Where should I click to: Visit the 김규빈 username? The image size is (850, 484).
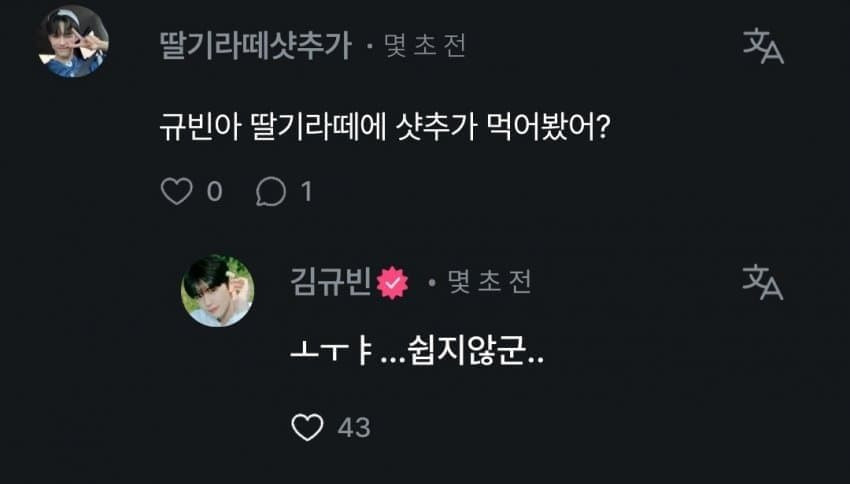coord(331,282)
